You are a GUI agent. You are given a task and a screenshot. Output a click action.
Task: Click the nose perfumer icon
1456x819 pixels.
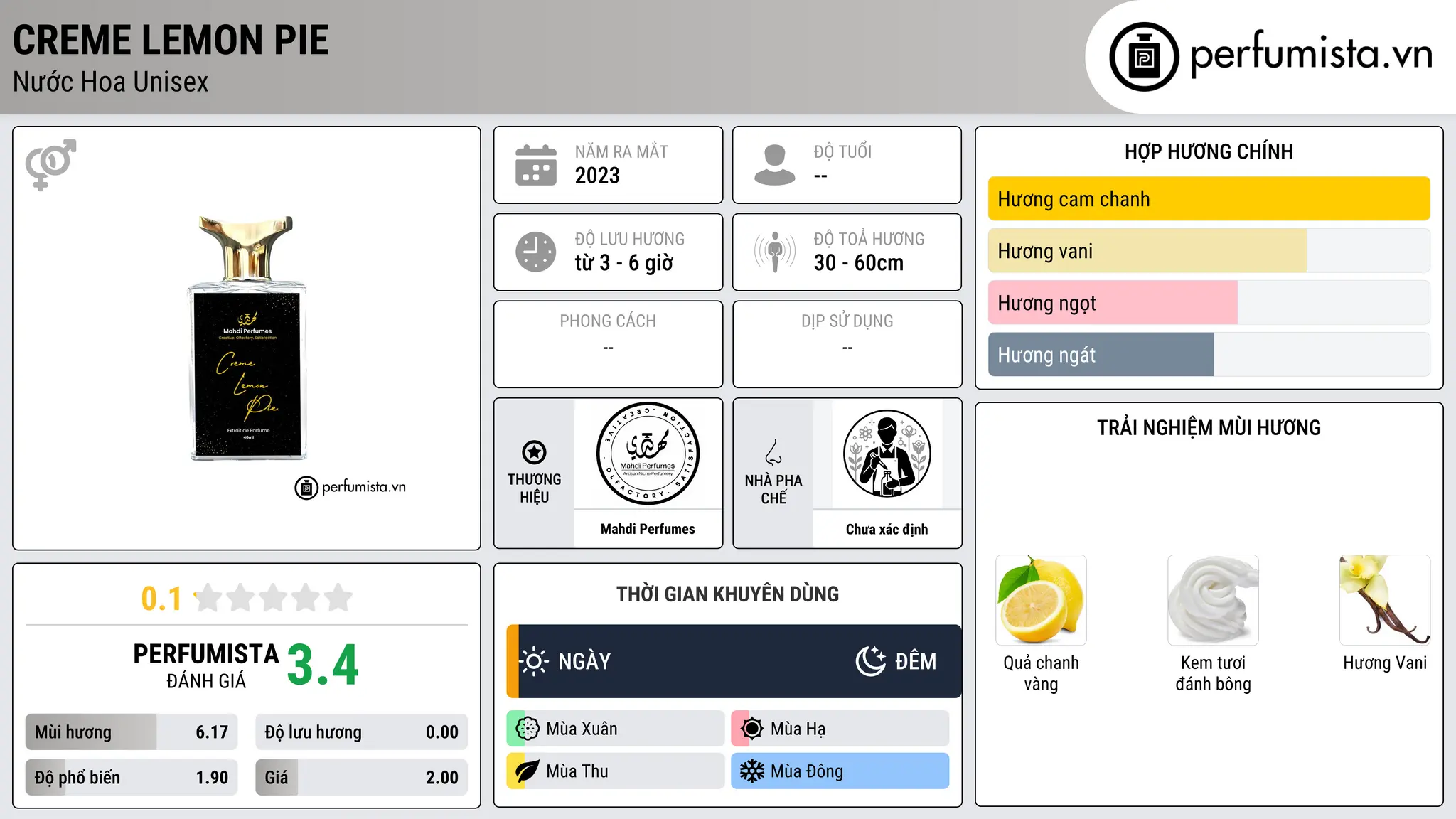pyautogui.click(x=773, y=452)
